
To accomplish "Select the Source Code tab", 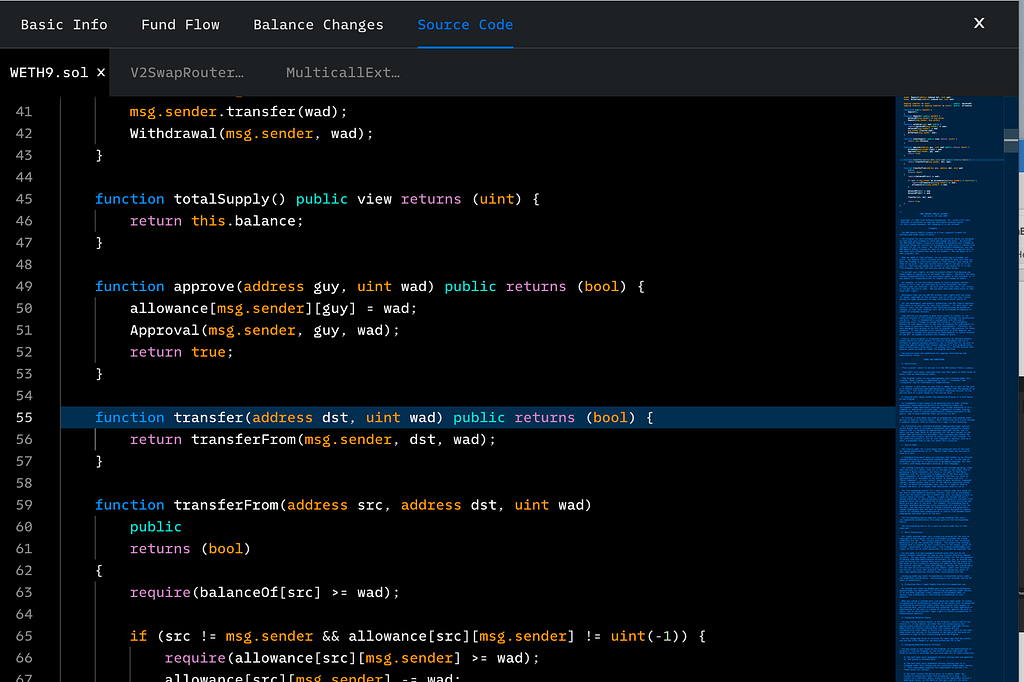I will click(x=465, y=24).
